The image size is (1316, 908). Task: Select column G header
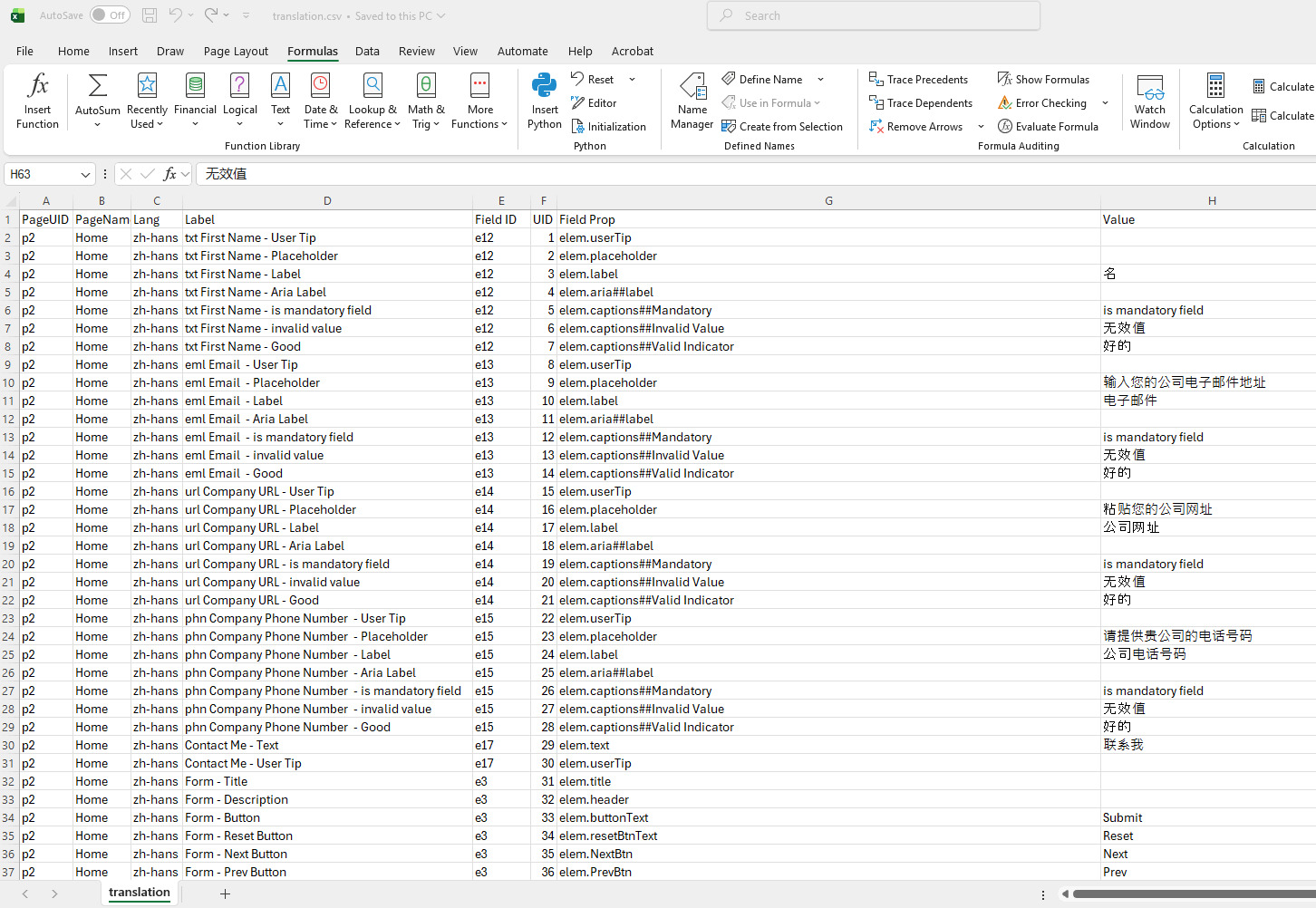point(828,201)
